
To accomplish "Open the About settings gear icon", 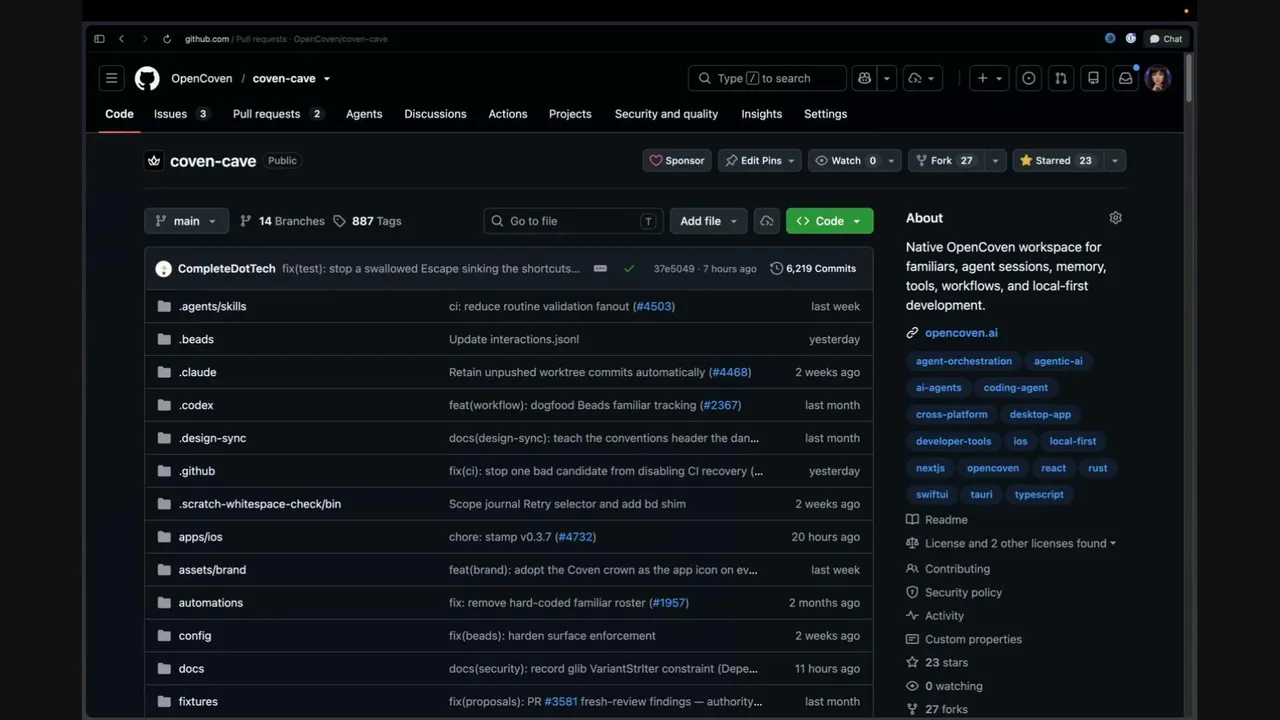I will (1116, 218).
